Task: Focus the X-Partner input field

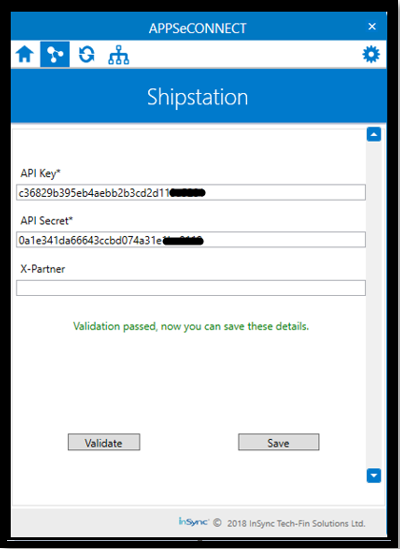Action: 191,288
